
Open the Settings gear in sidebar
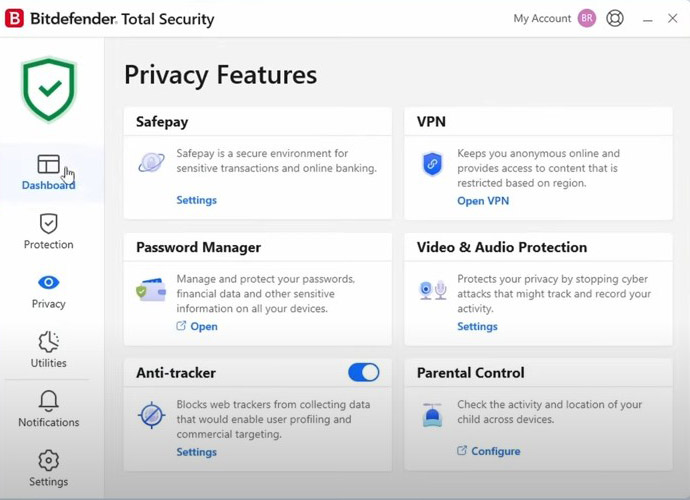point(48,461)
